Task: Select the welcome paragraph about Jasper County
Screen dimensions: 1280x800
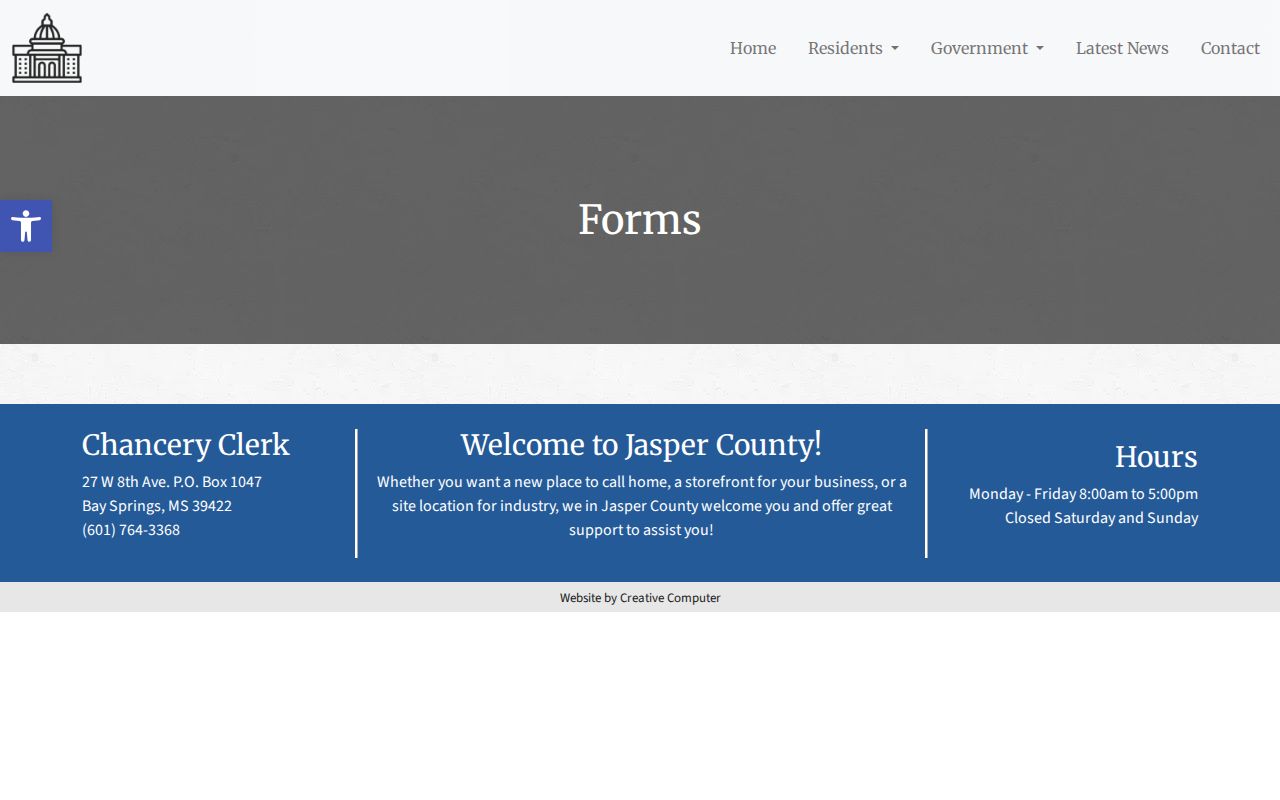Action: click(x=641, y=506)
